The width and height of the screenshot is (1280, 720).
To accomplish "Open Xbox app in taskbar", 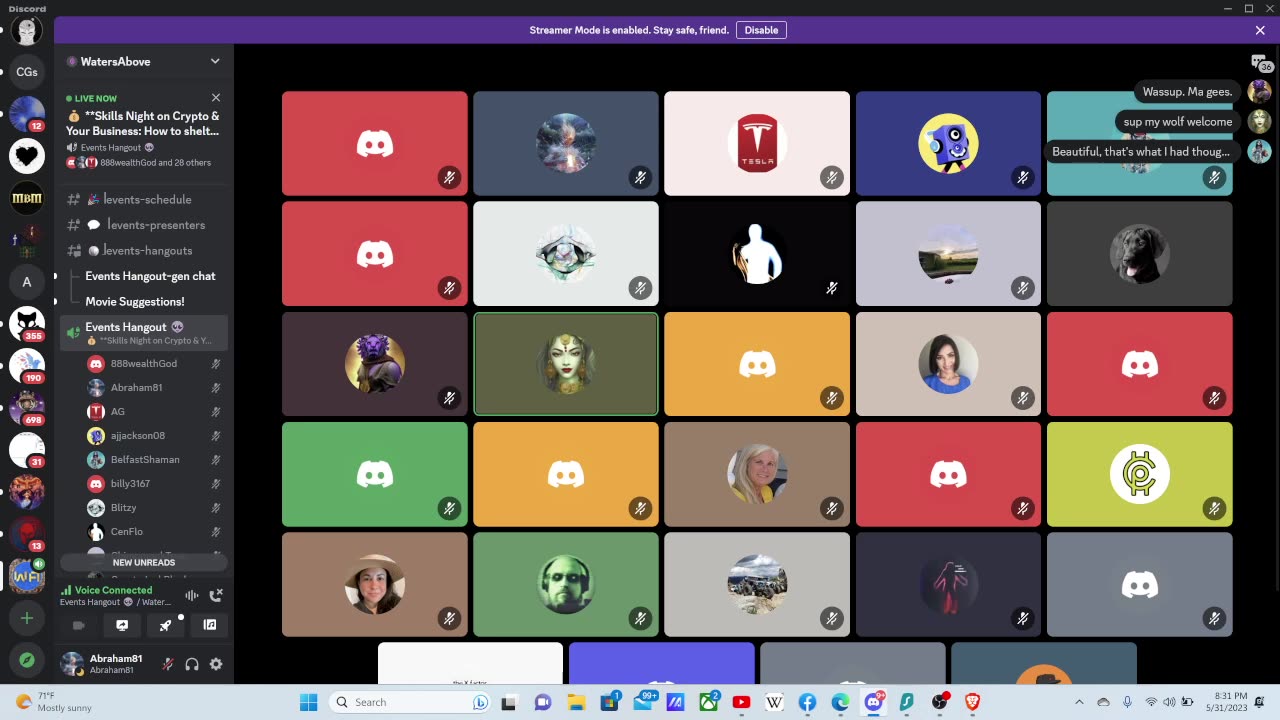I will [708, 702].
